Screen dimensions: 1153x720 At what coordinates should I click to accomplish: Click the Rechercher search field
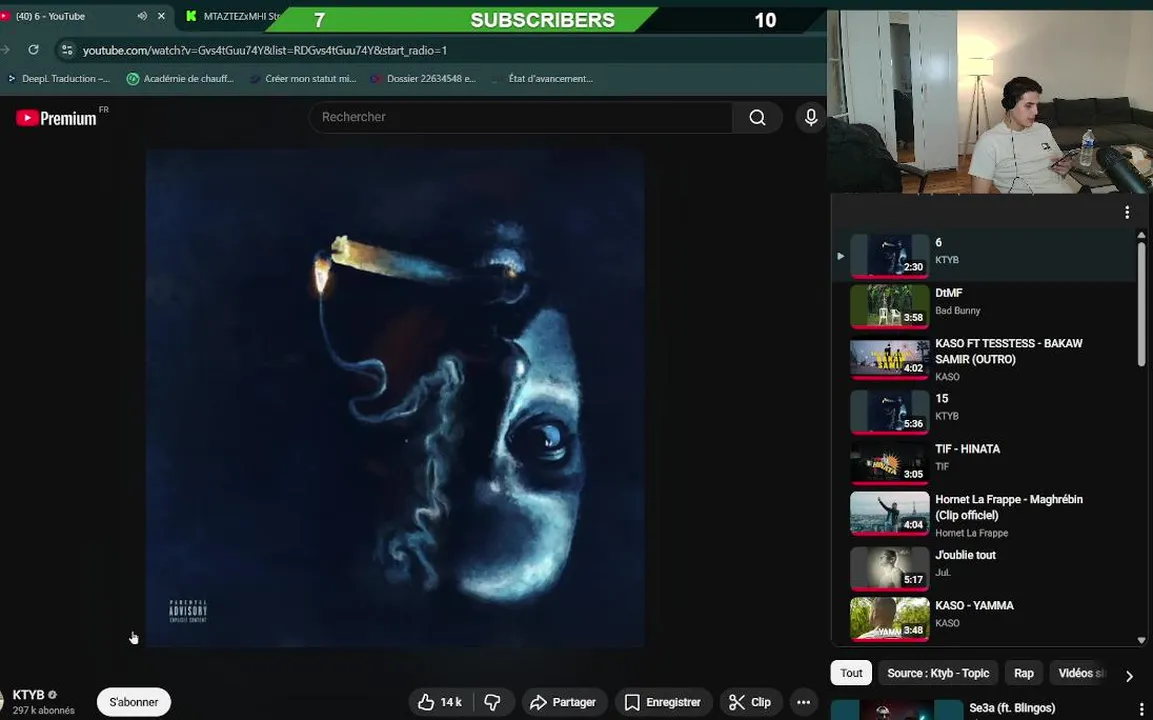(521, 117)
